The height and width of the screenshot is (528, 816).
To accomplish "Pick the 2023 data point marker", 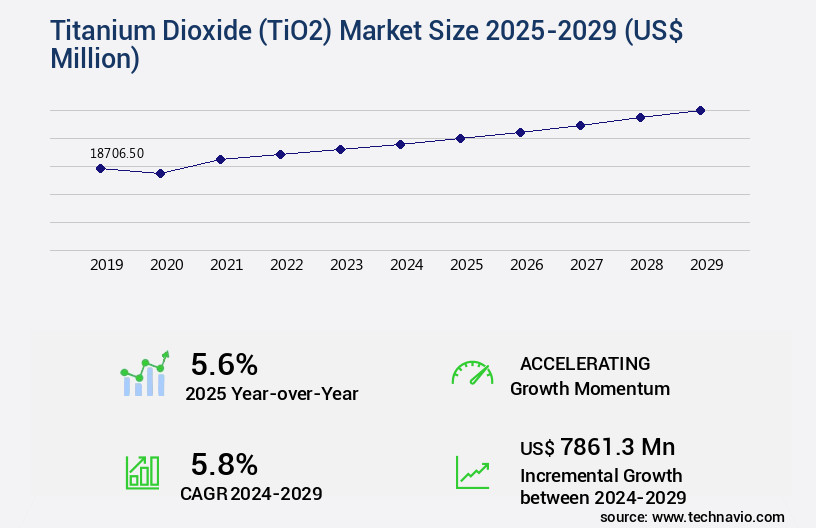I will (340, 149).
